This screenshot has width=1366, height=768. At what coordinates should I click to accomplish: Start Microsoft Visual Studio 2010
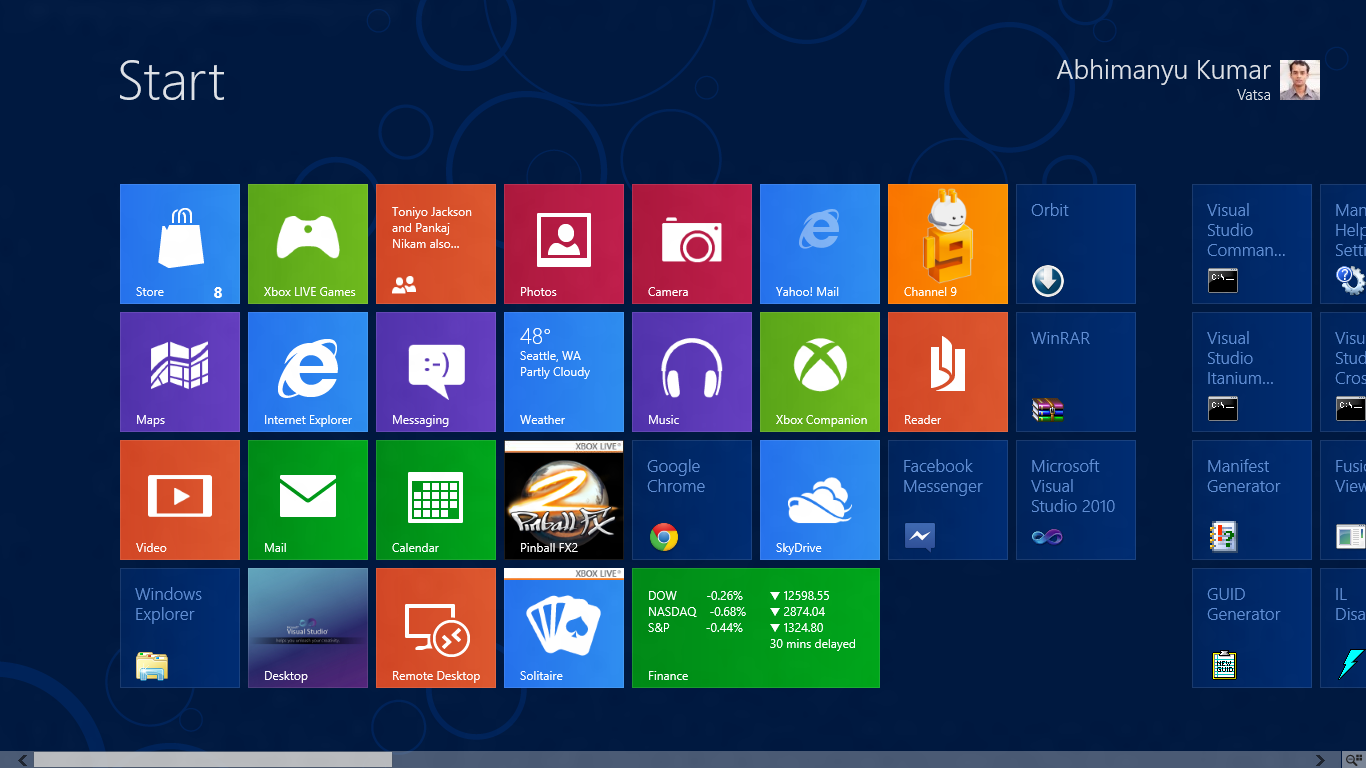(x=1076, y=500)
